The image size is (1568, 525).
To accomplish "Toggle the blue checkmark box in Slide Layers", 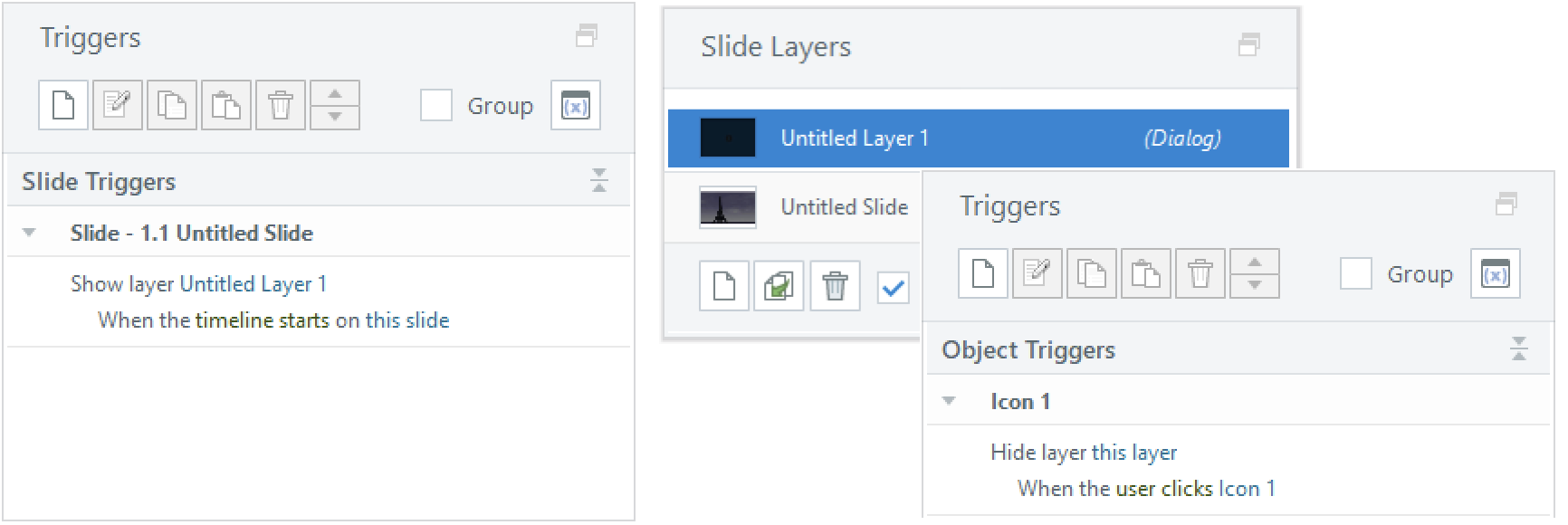I will pyautogui.click(x=894, y=288).
